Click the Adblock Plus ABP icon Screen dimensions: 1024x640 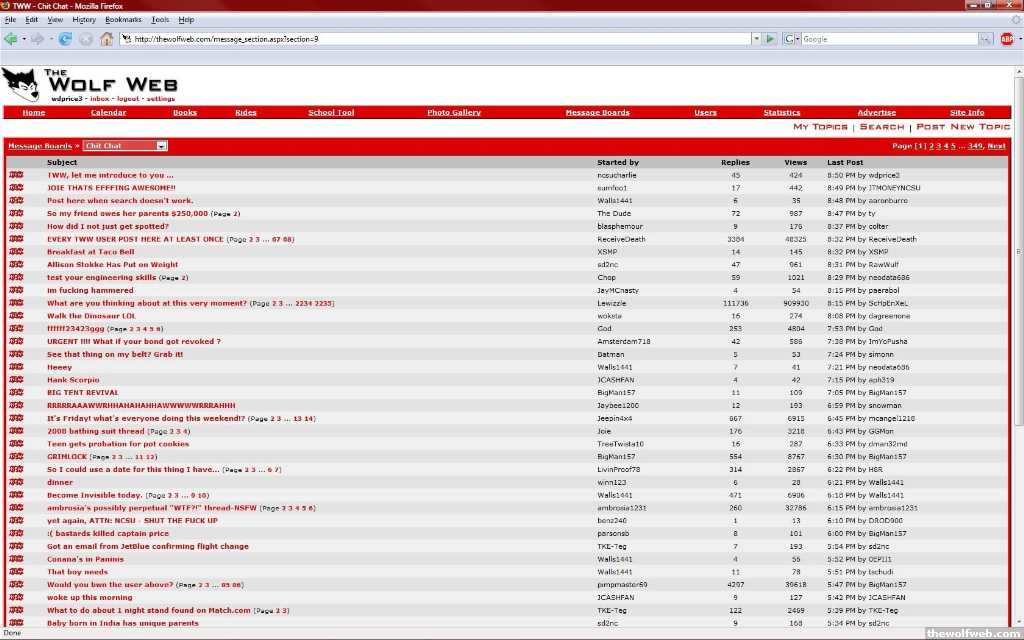[1007, 39]
